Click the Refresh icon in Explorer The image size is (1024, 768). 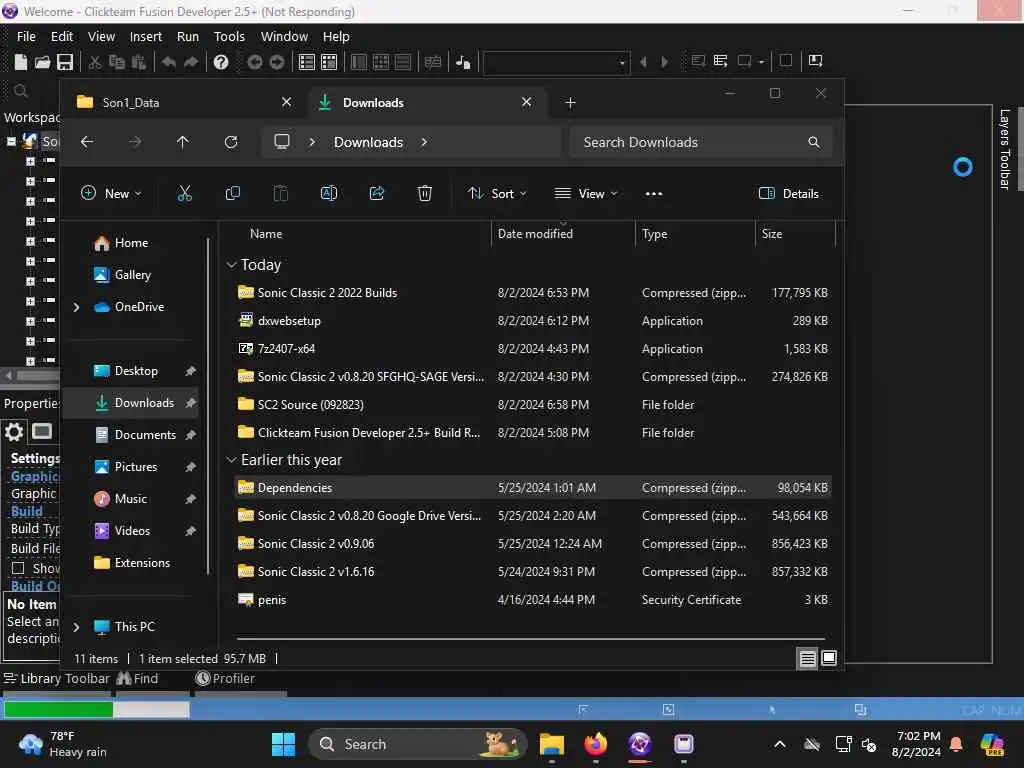(x=231, y=142)
